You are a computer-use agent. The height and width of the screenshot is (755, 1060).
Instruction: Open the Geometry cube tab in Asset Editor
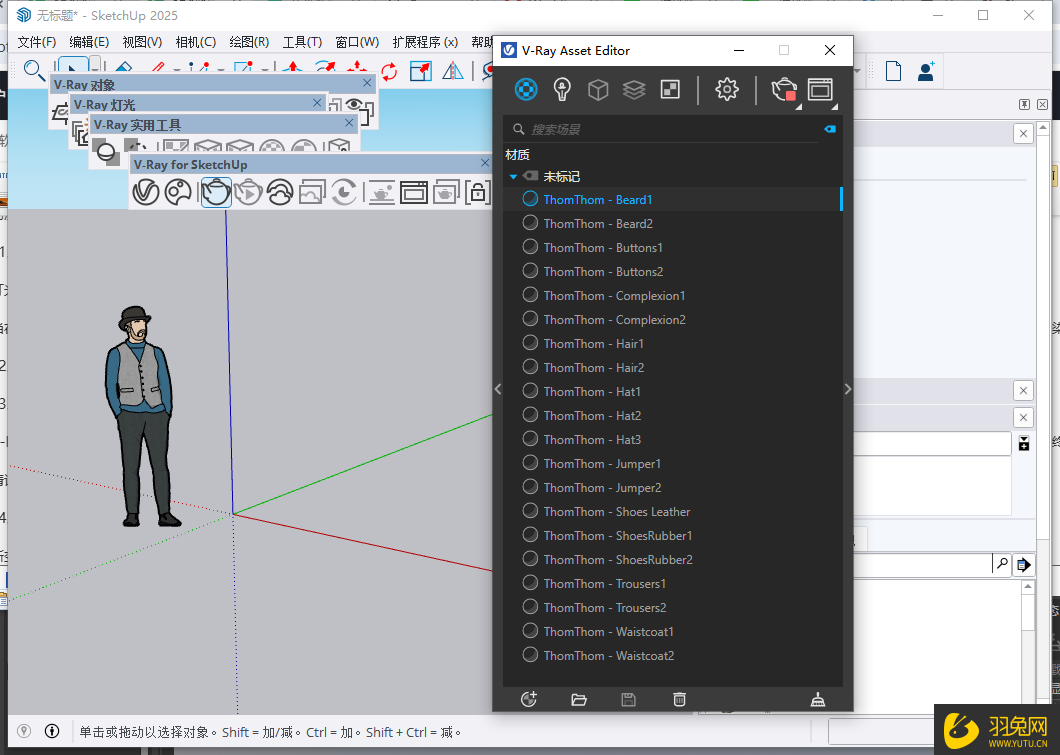[x=598, y=89]
